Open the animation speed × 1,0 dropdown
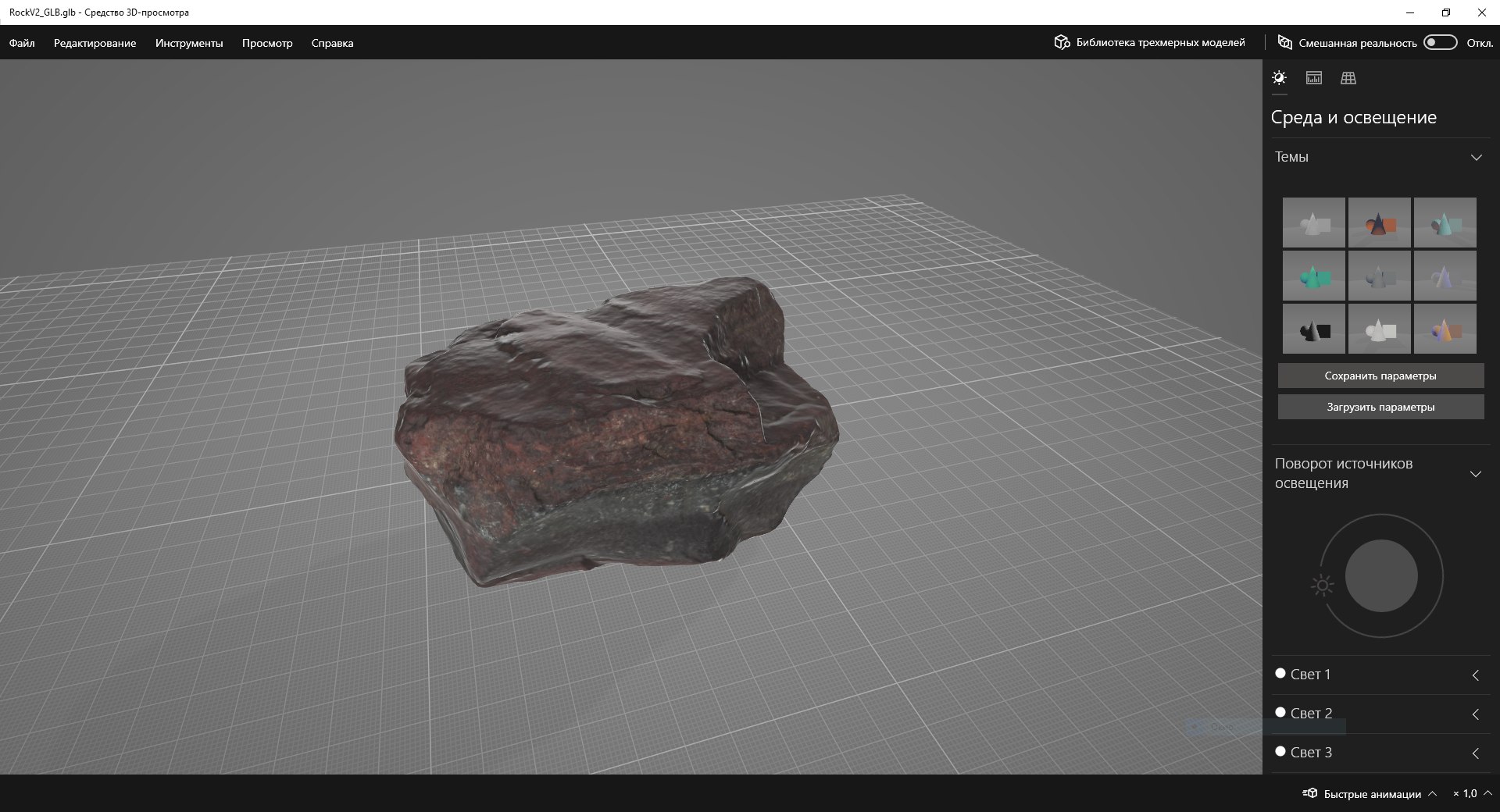 pyautogui.click(x=1472, y=793)
